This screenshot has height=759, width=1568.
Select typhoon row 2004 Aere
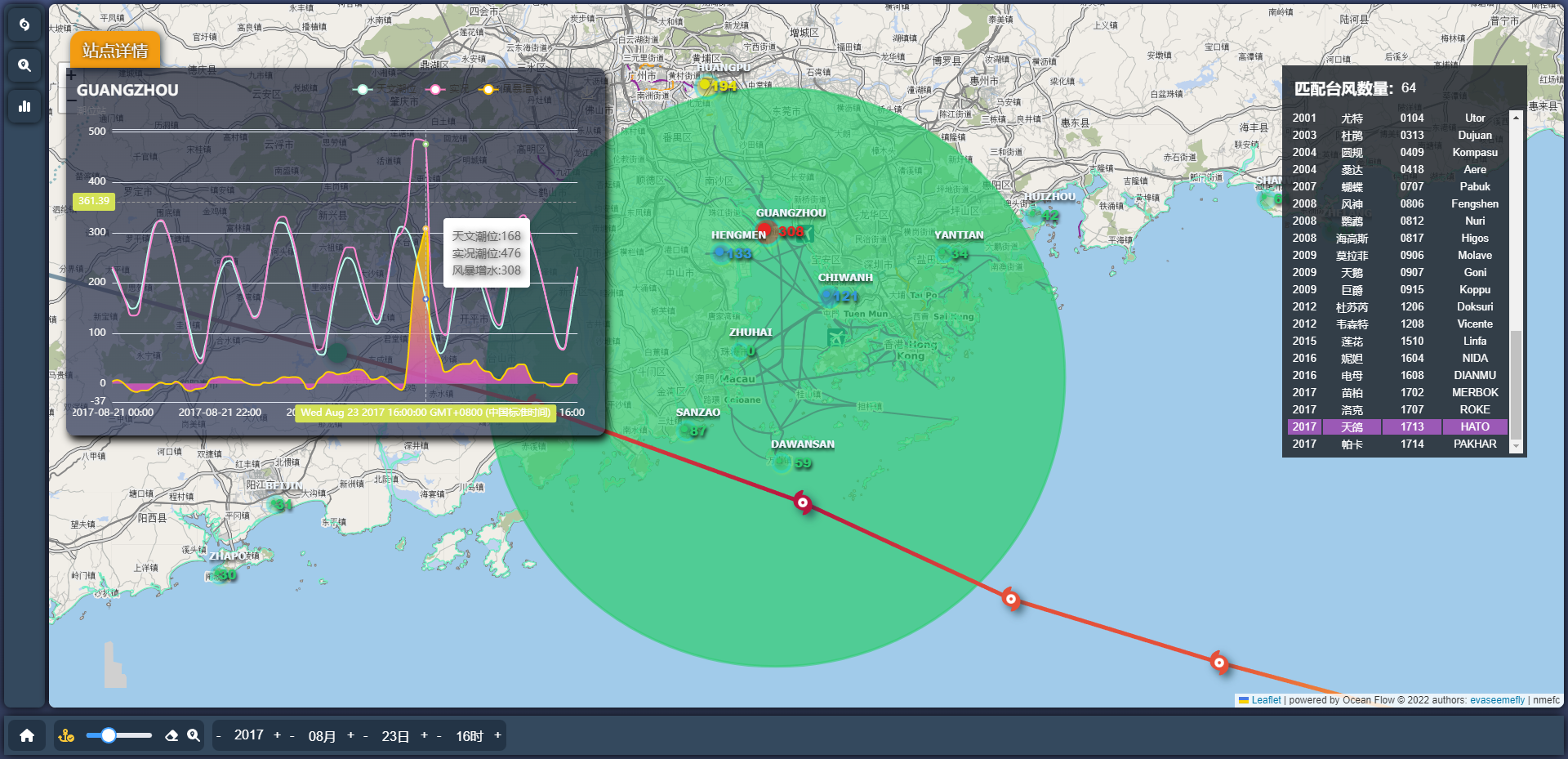(x=1397, y=169)
